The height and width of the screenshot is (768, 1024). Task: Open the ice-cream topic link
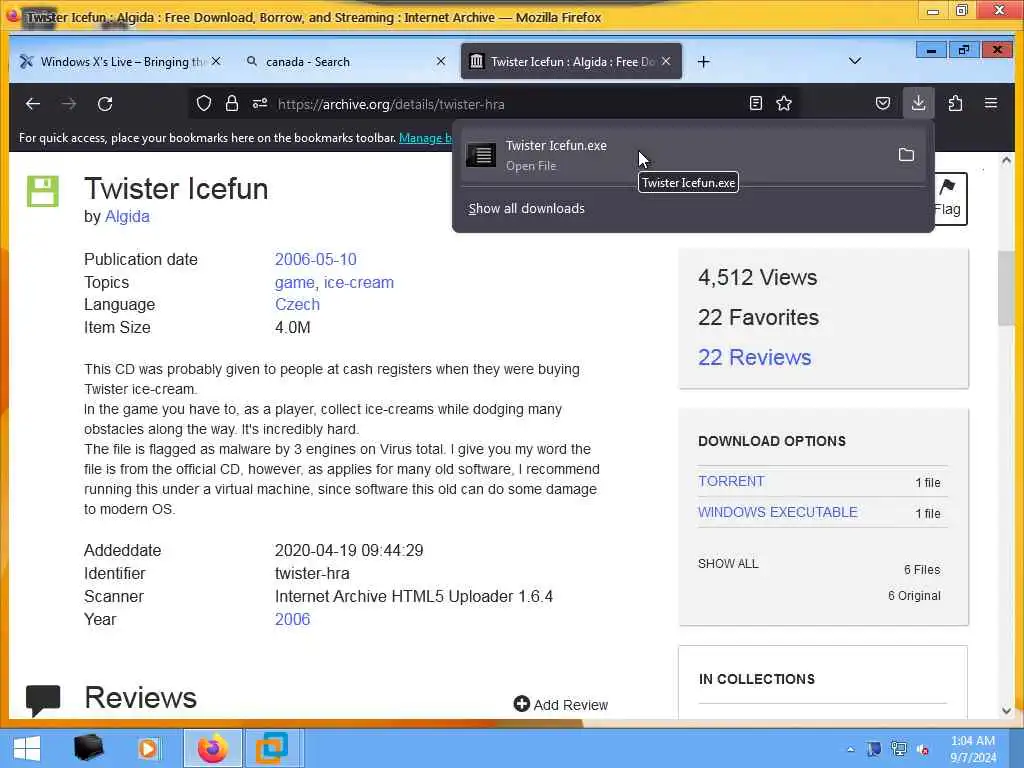point(359,283)
